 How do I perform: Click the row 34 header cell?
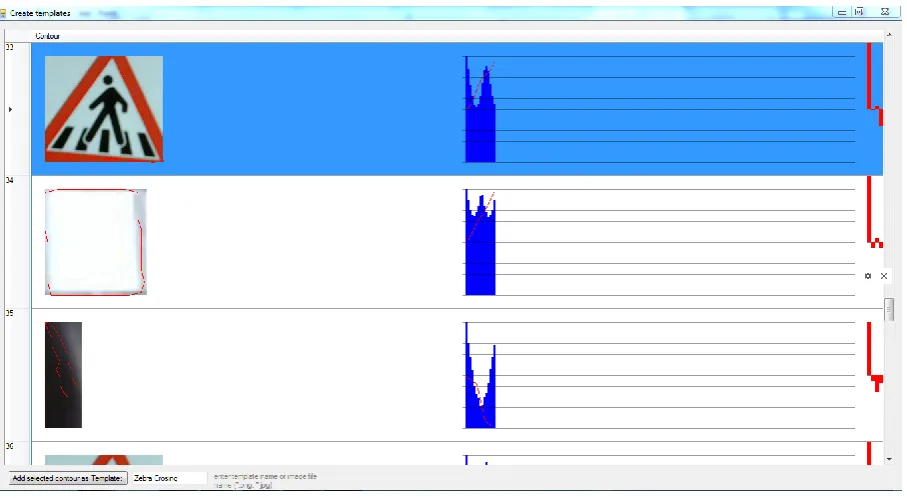point(17,242)
